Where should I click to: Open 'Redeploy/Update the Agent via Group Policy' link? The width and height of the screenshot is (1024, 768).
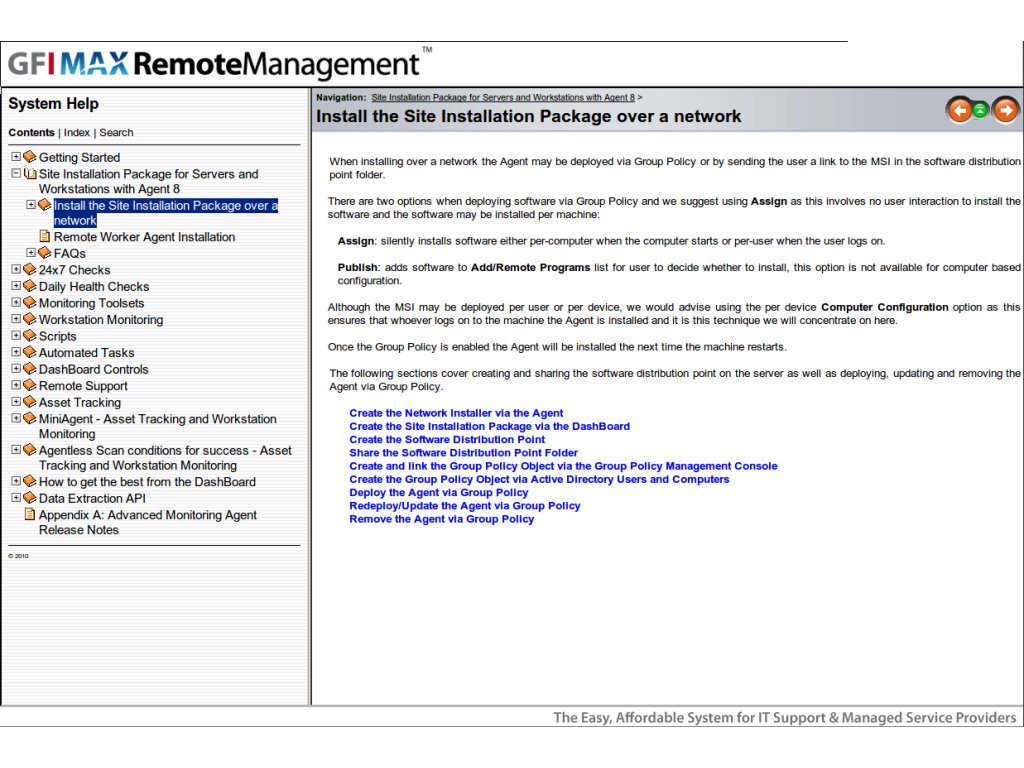(465, 505)
